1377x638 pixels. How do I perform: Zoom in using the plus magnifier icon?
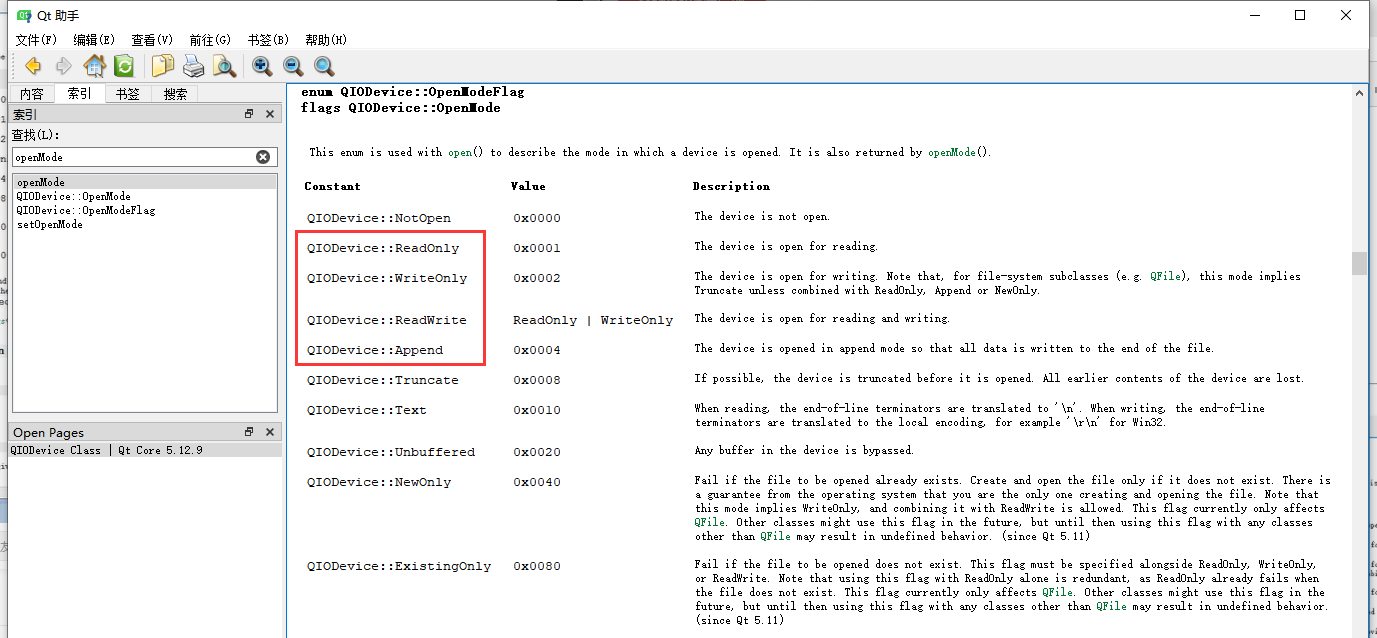click(261, 66)
